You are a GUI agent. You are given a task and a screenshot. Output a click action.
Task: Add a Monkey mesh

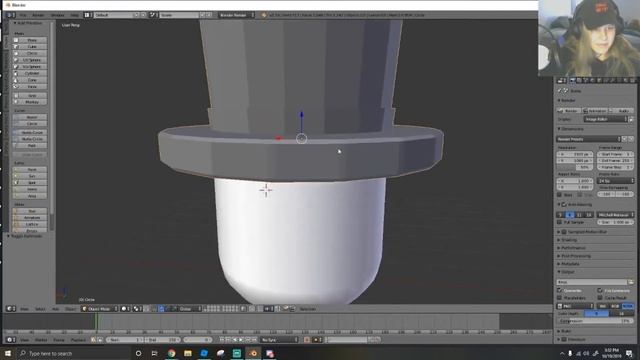point(29,102)
